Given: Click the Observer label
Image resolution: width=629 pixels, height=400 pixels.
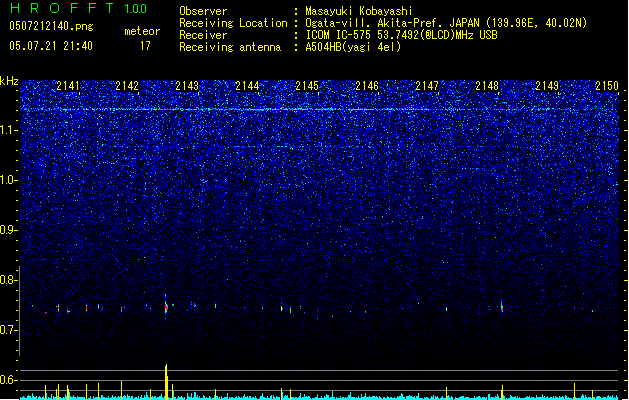Looking at the screenshot, I should point(203,11).
